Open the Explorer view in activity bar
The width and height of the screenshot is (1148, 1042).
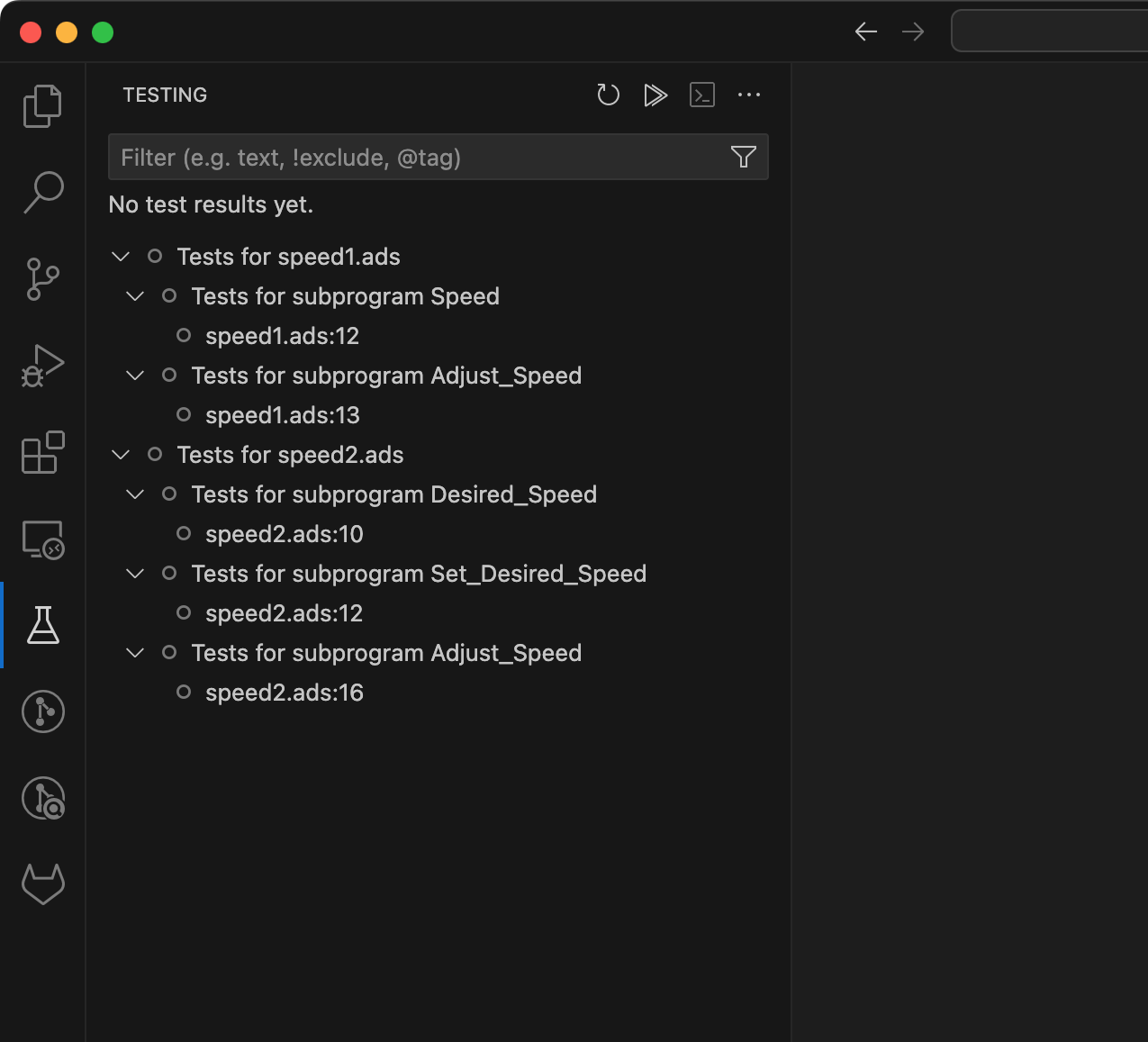42,106
